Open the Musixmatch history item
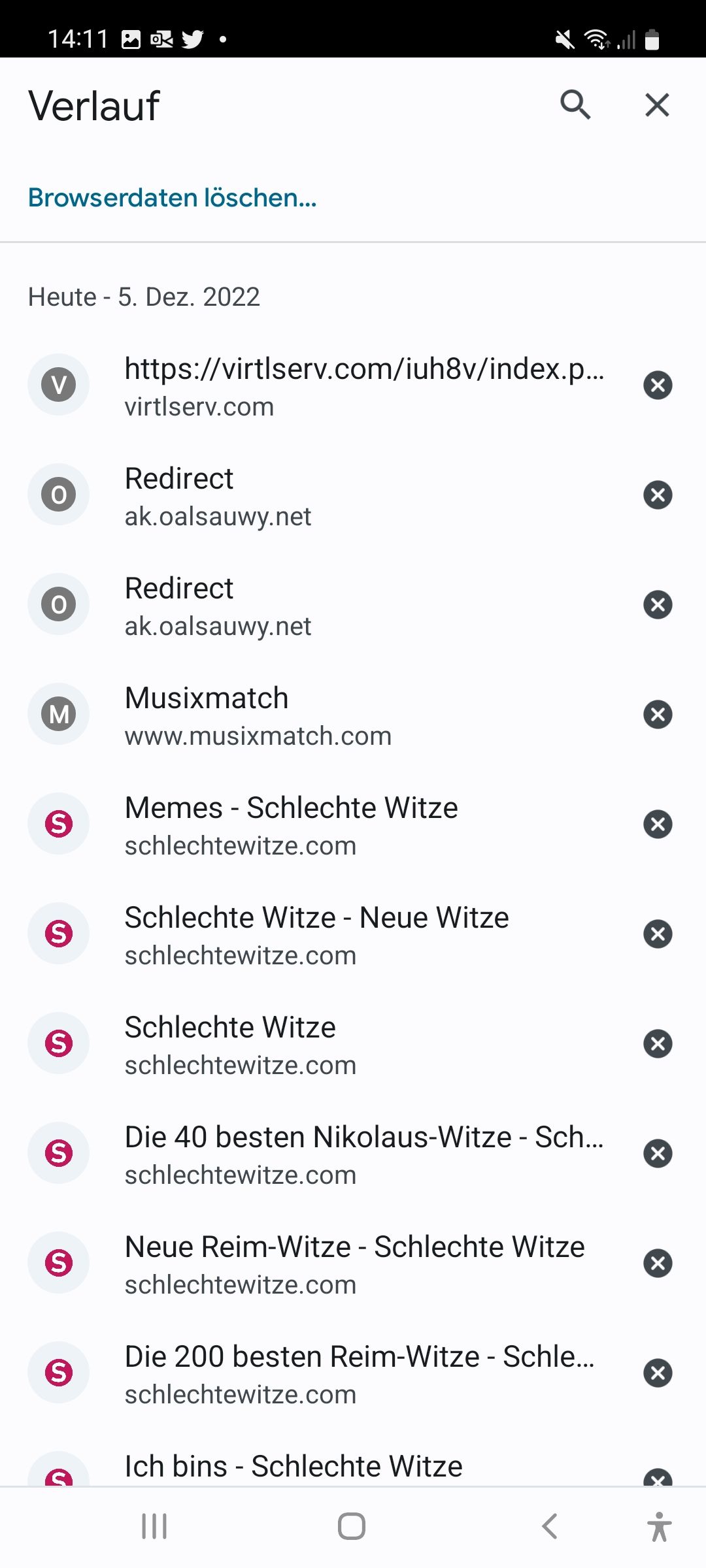The image size is (706, 1568). click(258, 715)
